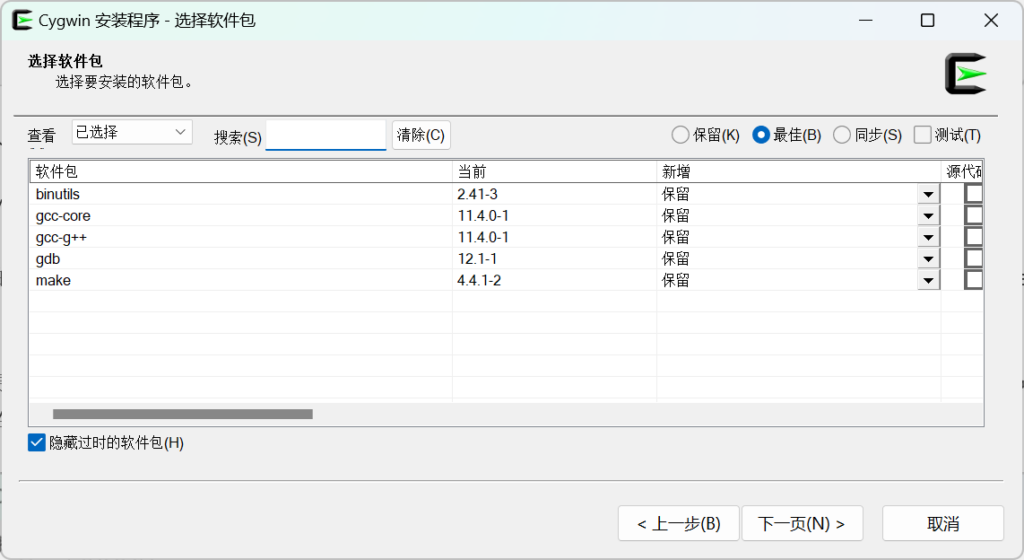Open version dropdown for gdb
Image resolution: width=1024 pixels, height=560 pixels.
(928, 259)
